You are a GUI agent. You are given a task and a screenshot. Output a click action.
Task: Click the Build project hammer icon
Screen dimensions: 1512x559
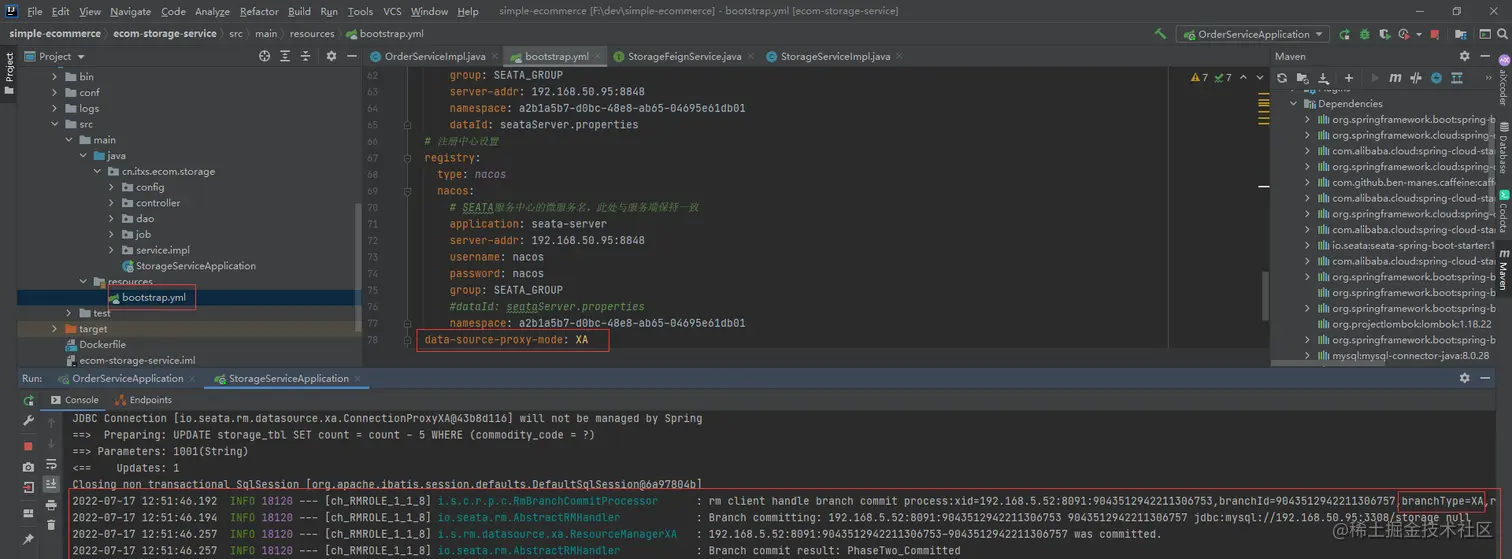[1160, 34]
